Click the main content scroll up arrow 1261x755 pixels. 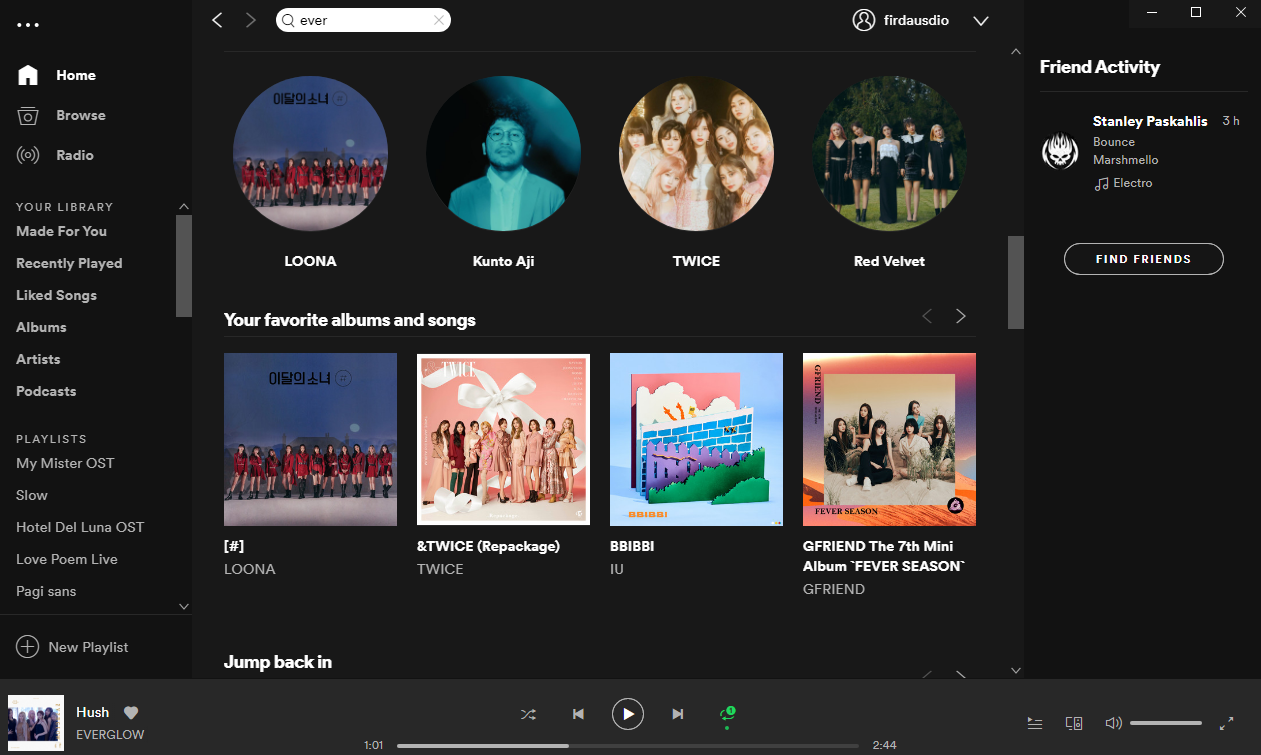(x=1016, y=51)
